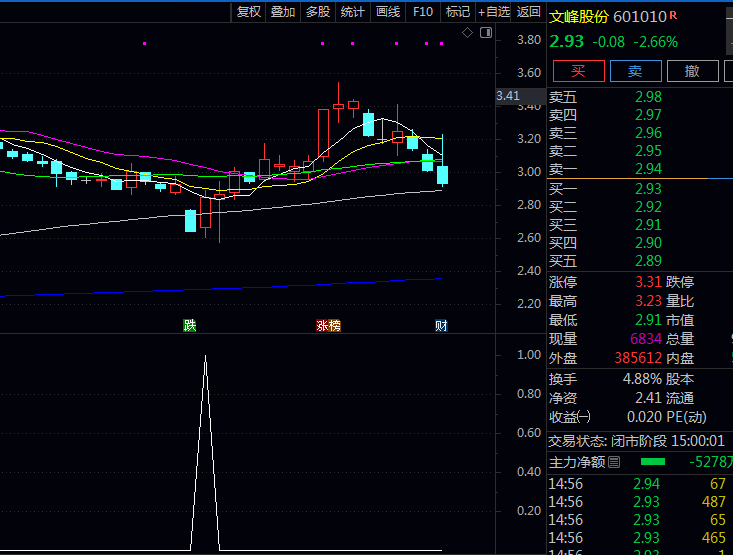The width and height of the screenshot is (733, 555).
Task: Open the 标记 marker option
Action: click(458, 12)
